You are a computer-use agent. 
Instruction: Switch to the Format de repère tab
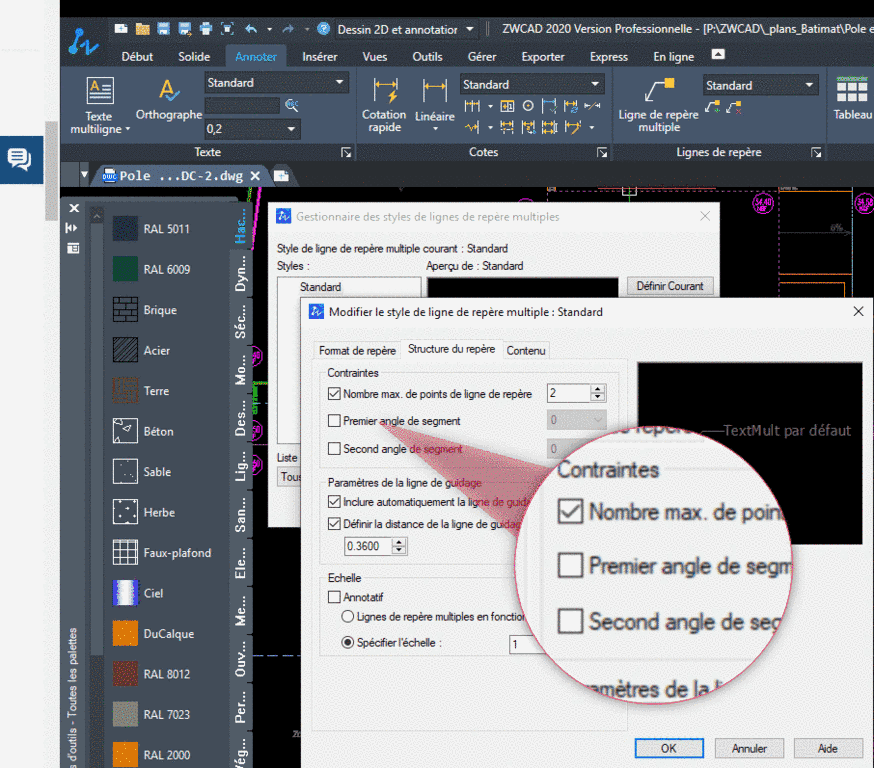(357, 351)
